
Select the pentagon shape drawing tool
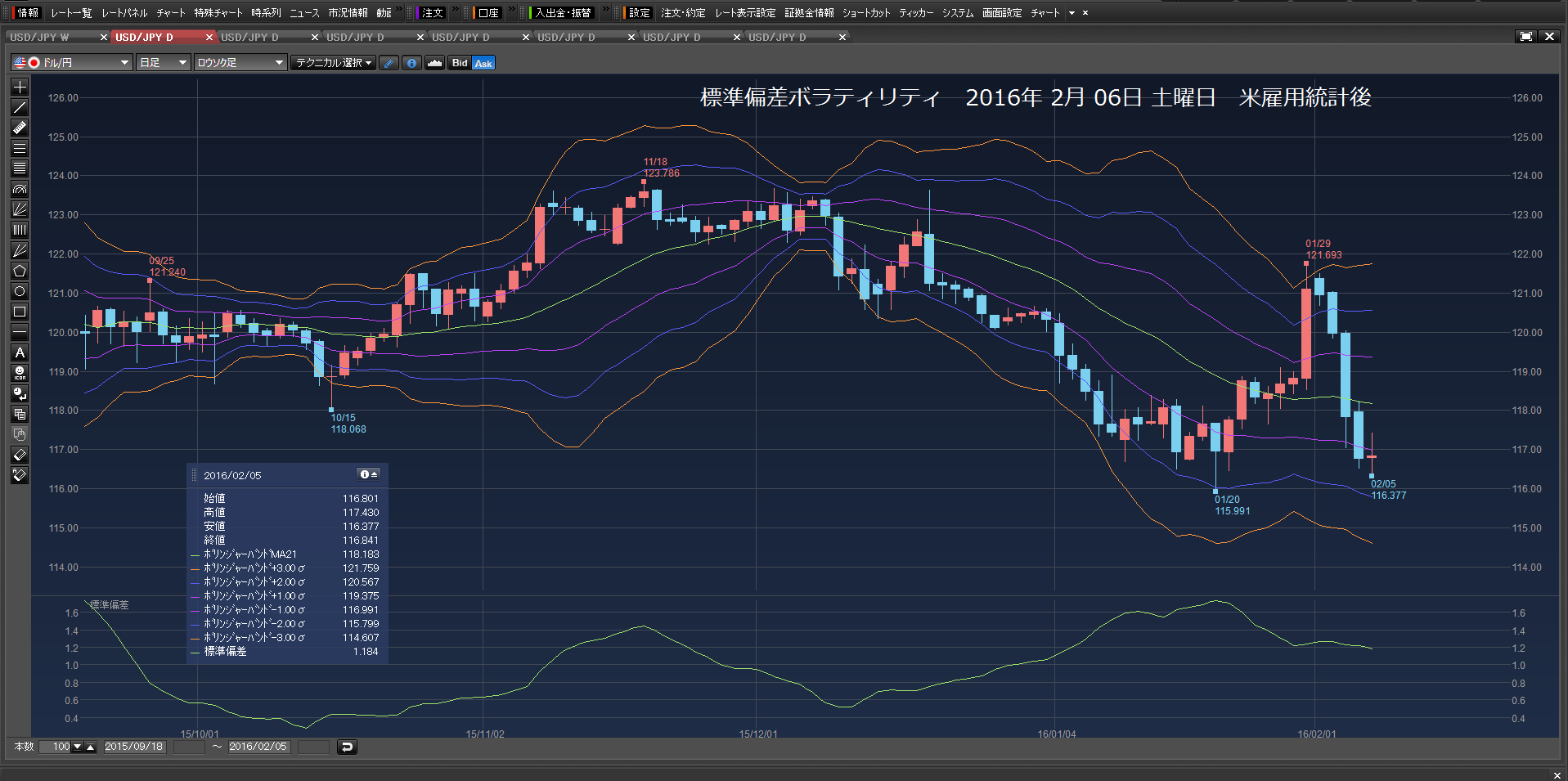(x=20, y=271)
